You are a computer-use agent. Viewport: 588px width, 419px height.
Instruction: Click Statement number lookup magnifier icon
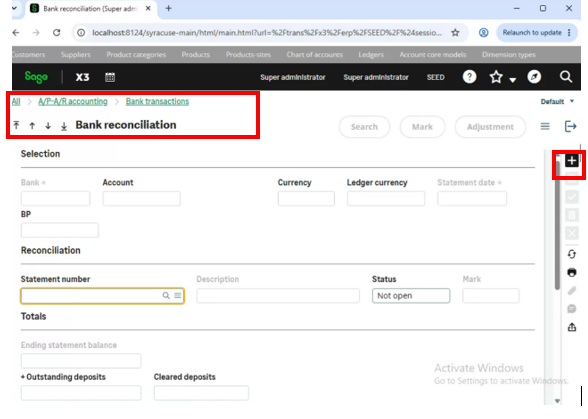coord(166,296)
